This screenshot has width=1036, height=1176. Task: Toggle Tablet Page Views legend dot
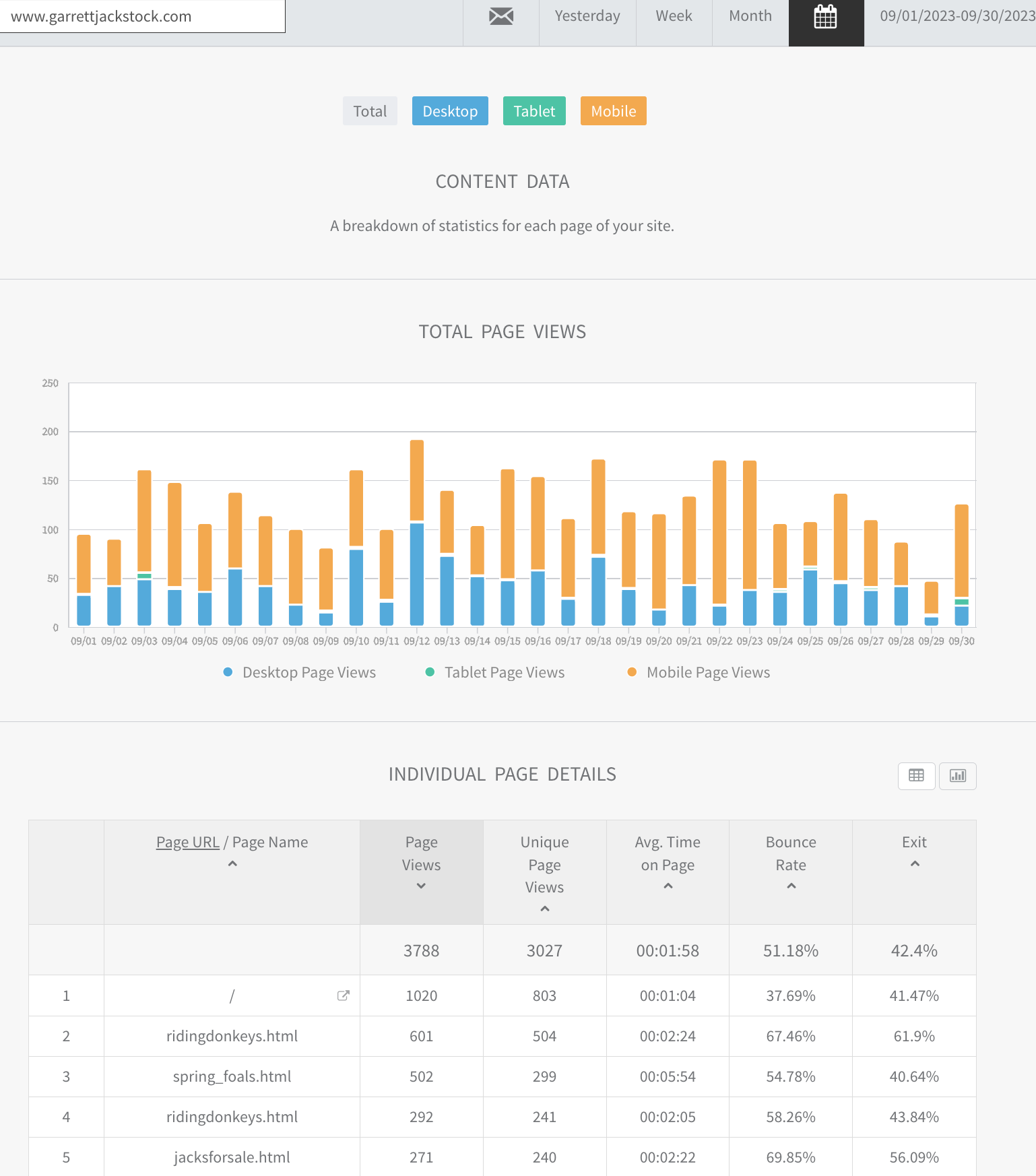click(x=430, y=672)
